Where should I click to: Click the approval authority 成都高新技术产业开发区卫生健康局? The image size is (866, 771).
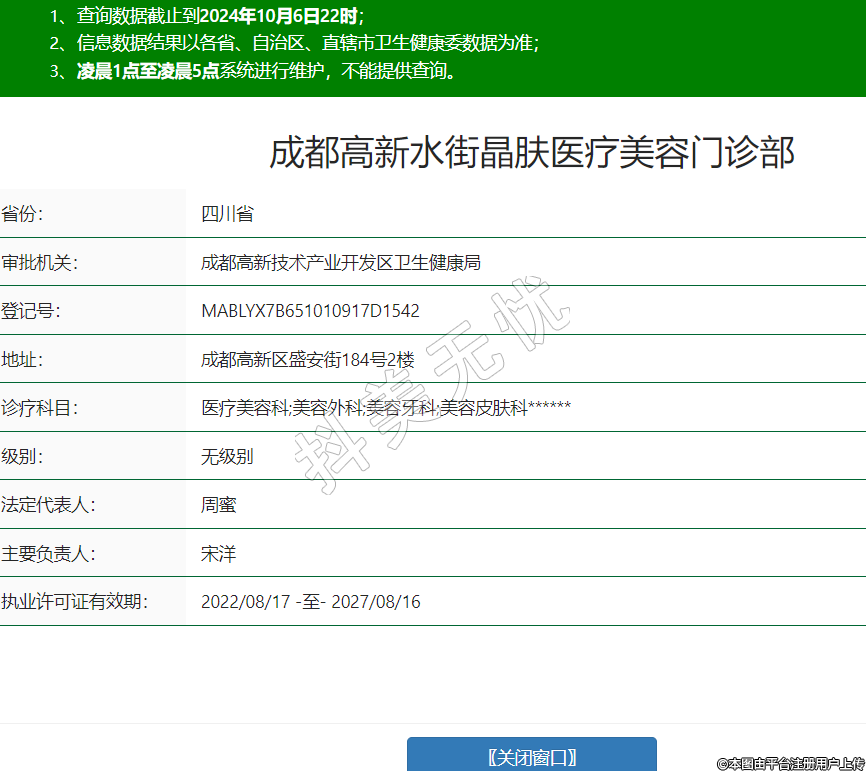point(341,263)
